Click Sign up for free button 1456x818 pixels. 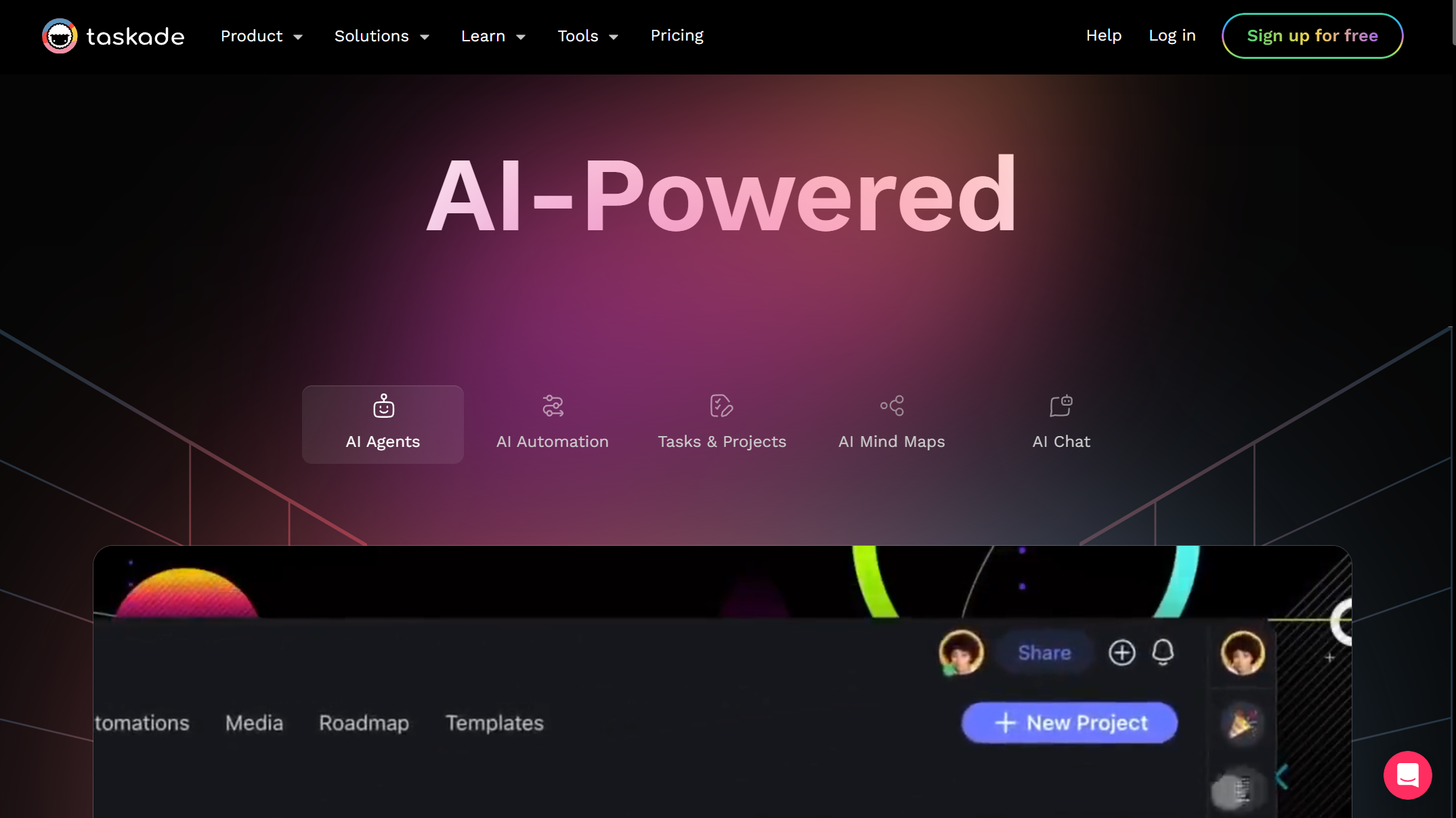tap(1312, 35)
